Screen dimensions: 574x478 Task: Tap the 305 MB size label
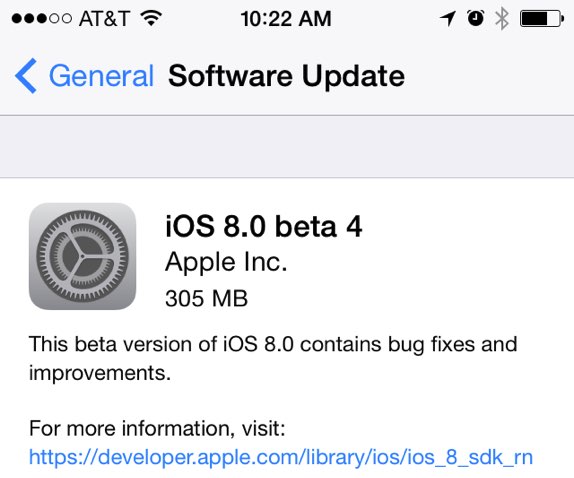(206, 298)
